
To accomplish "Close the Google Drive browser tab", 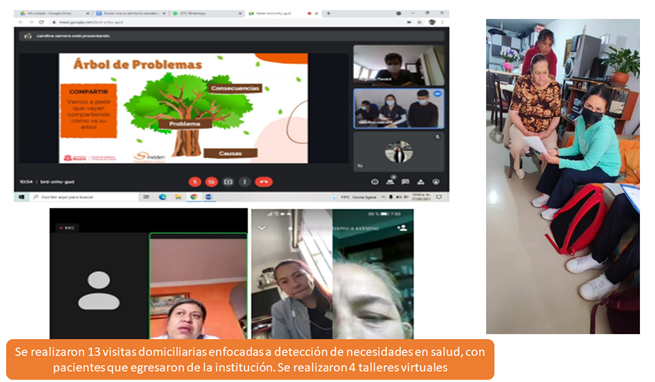I will [x=87, y=13].
